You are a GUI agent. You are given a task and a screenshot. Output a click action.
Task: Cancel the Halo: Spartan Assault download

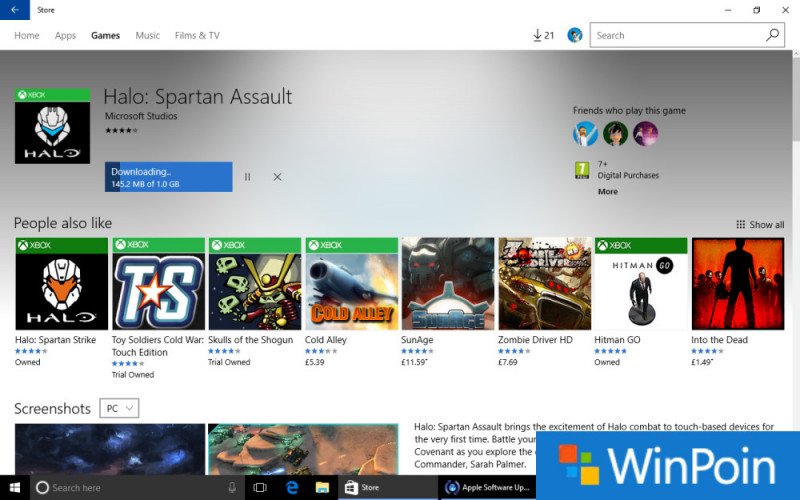click(x=278, y=177)
